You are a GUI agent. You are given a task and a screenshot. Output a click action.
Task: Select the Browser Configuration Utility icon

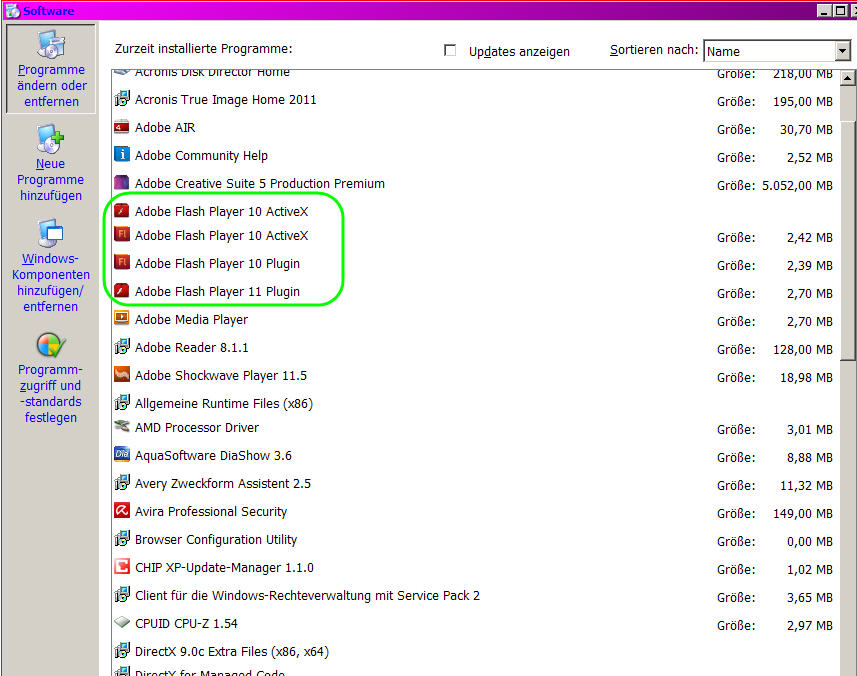(x=122, y=539)
